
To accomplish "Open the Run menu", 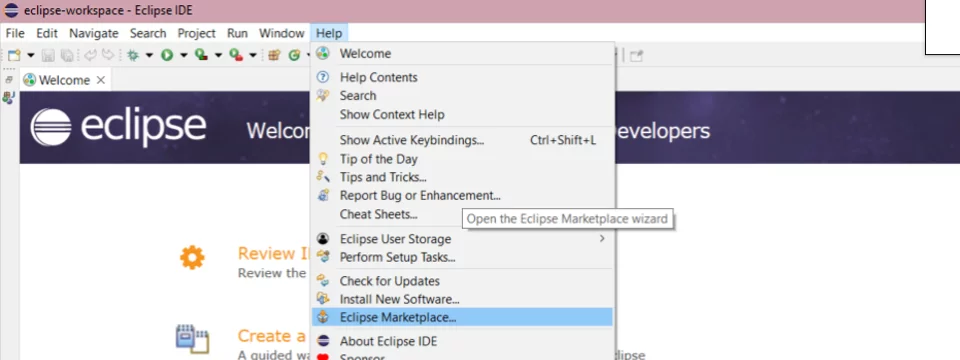I will click(x=238, y=33).
